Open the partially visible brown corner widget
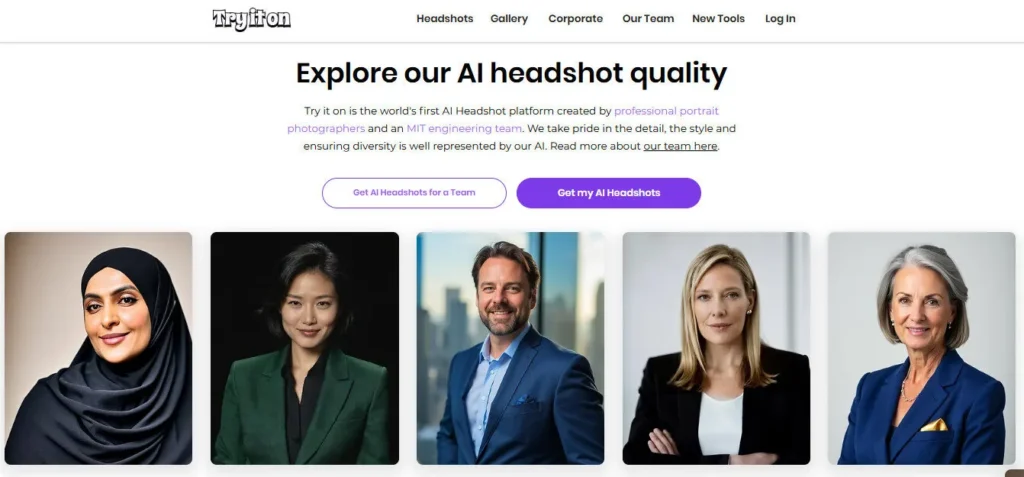Image resolution: width=1024 pixels, height=477 pixels. click(x=1014, y=473)
